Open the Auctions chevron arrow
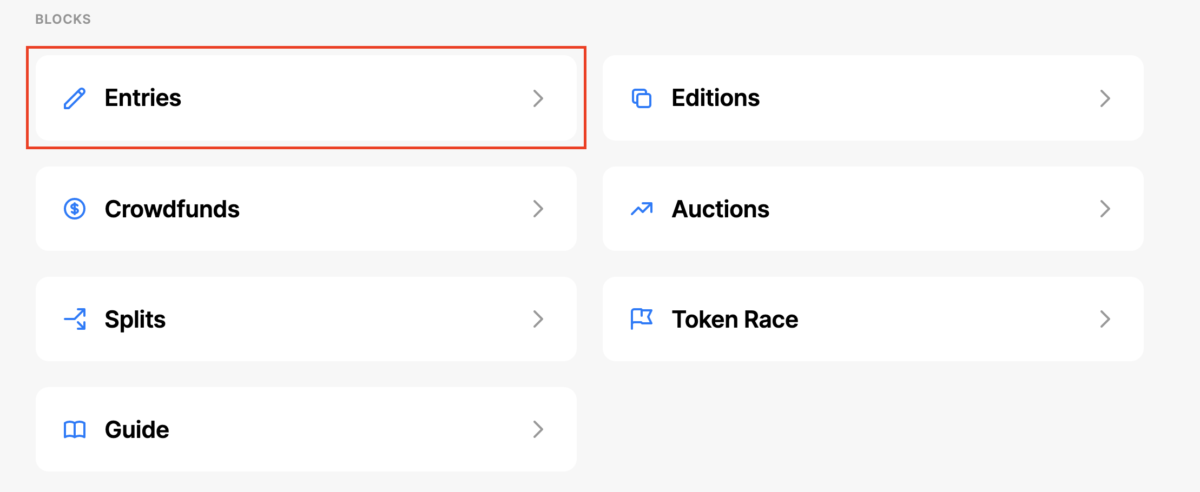The height and width of the screenshot is (492, 1200). tap(1105, 209)
